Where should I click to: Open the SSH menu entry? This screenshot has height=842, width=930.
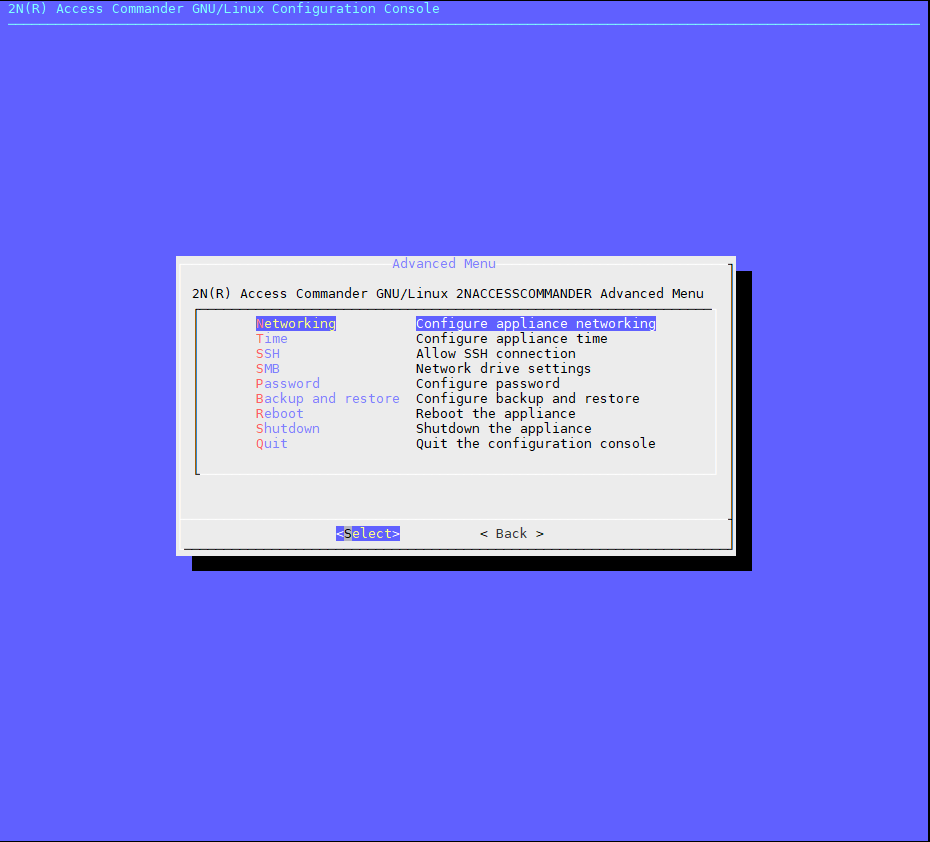pyautogui.click(x=267, y=353)
